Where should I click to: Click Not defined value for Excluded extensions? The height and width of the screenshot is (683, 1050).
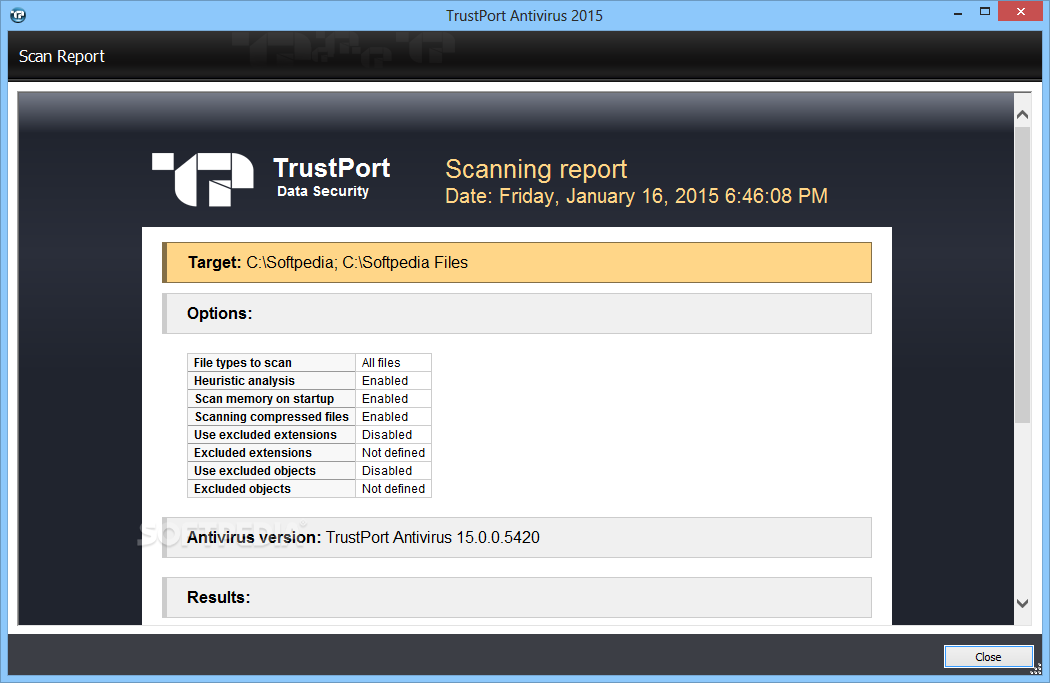coord(393,453)
